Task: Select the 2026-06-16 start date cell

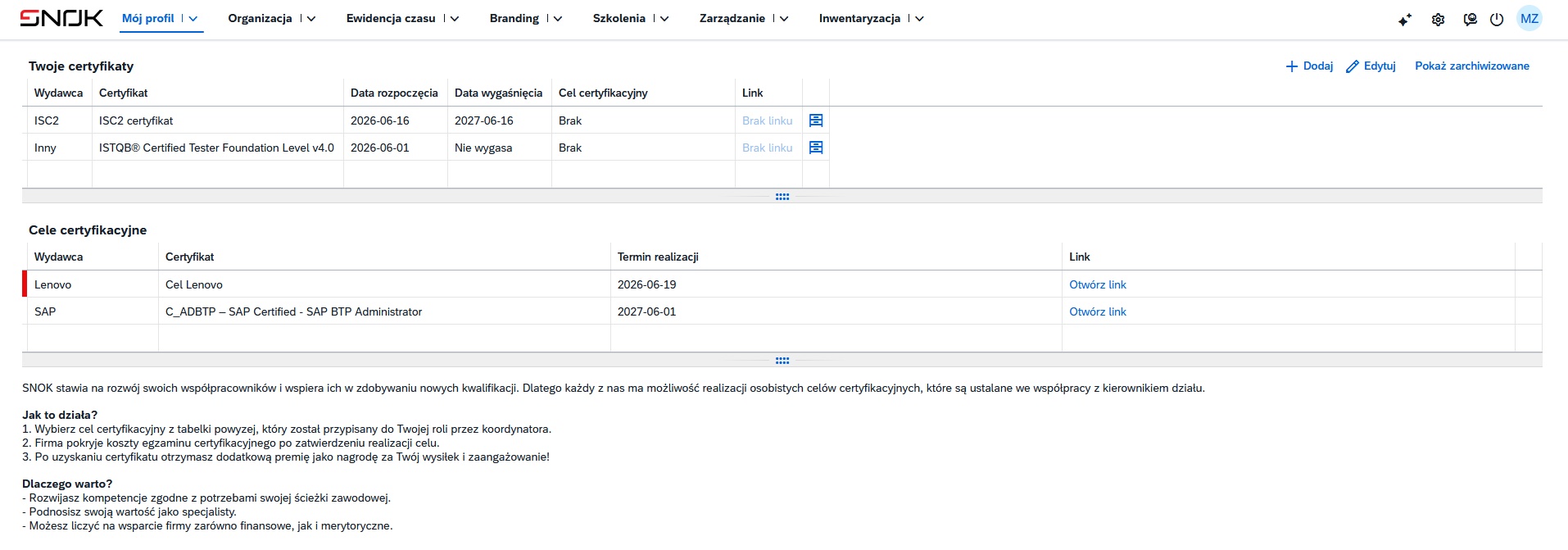Action: [396, 120]
